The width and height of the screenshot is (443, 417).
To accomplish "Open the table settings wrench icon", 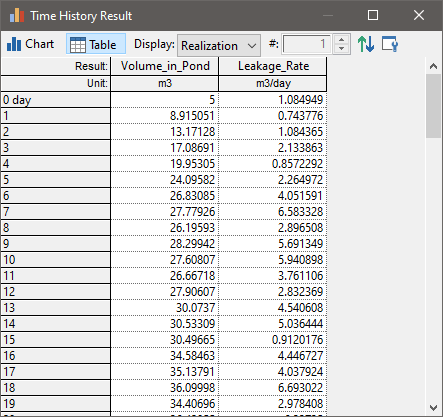I will [x=390, y=44].
